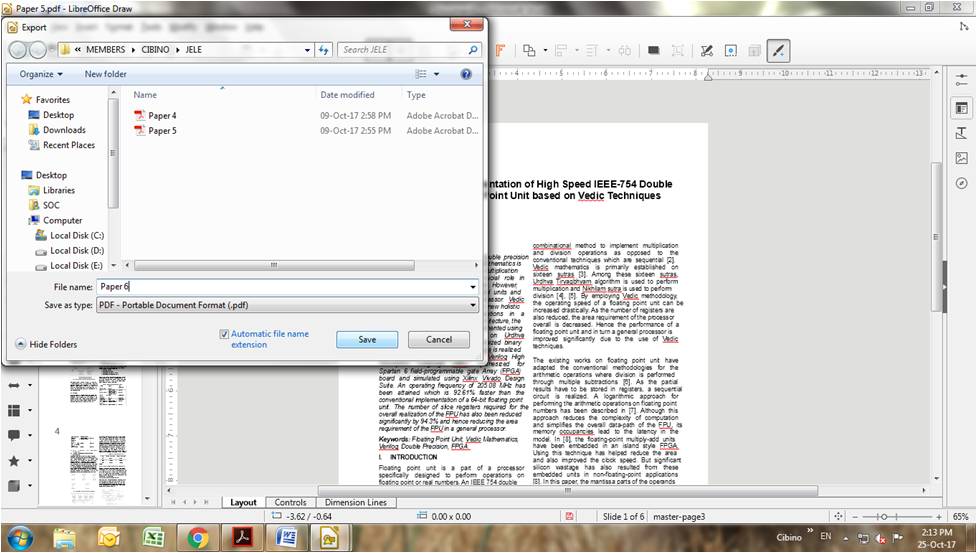Click the zoom out minus button
The width and height of the screenshot is (977, 553).
tap(855, 517)
